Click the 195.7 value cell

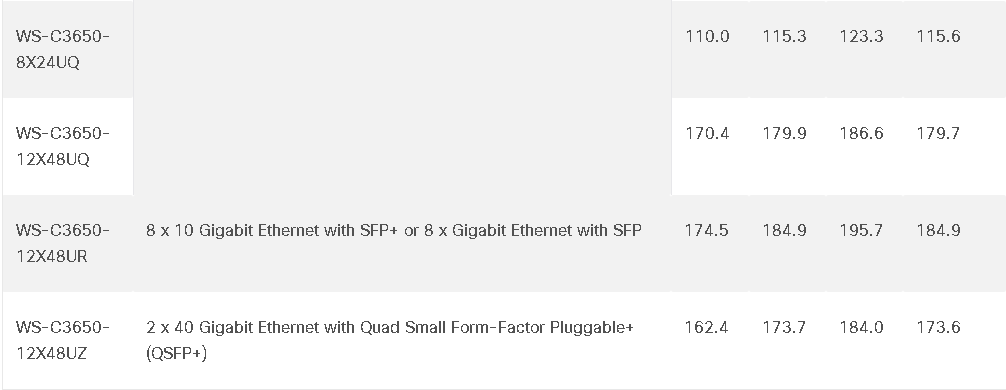coord(861,230)
